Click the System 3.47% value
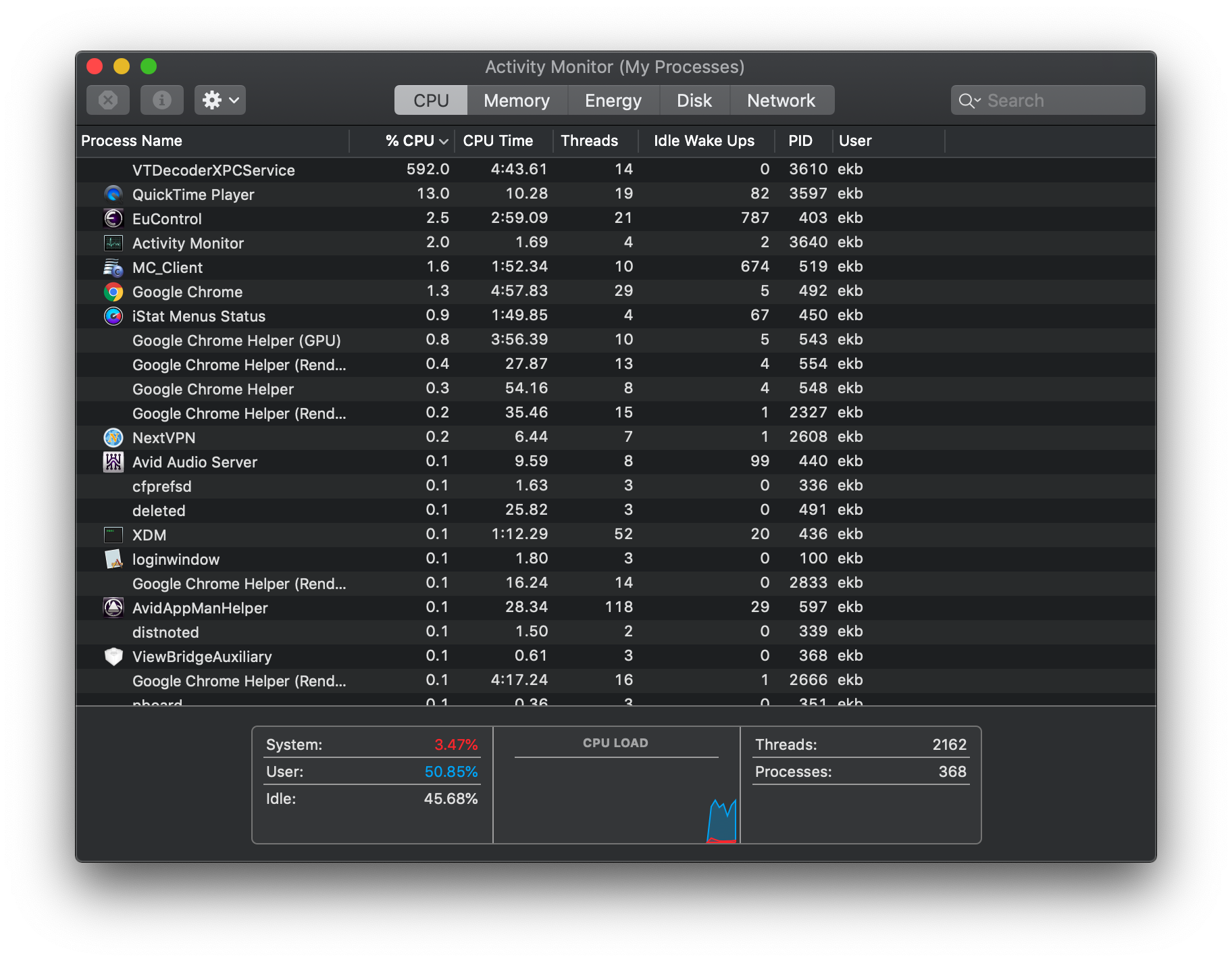The height and width of the screenshot is (962, 1232). point(456,744)
